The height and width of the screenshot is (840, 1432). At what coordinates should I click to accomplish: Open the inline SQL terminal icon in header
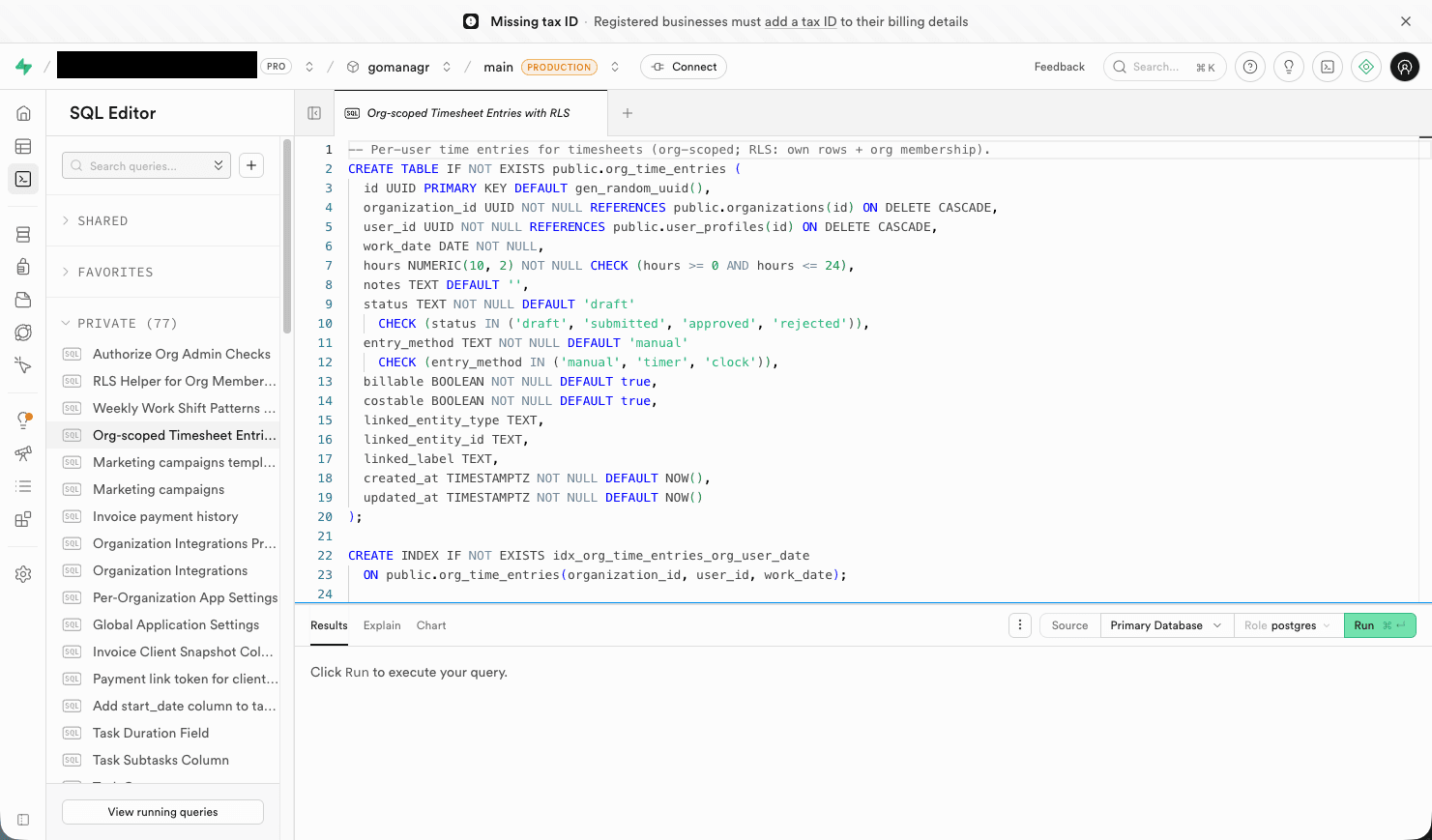tap(1328, 67)
